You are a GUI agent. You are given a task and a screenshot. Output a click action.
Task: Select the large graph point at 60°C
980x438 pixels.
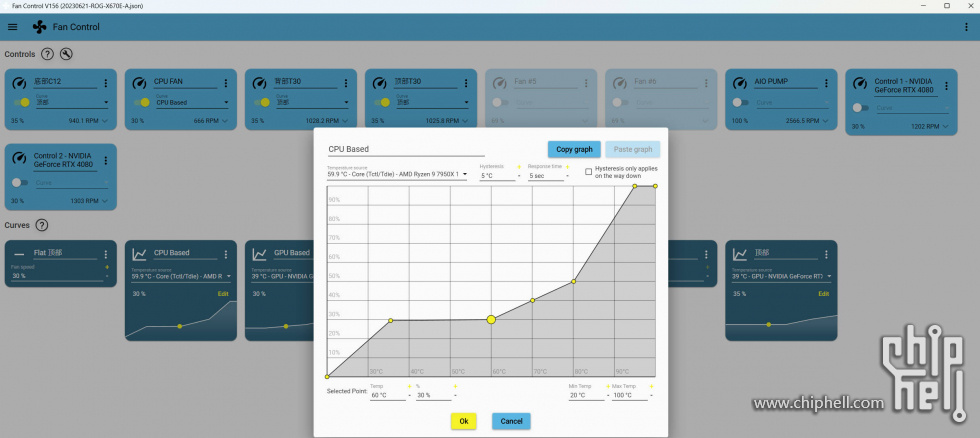point(491,320)
